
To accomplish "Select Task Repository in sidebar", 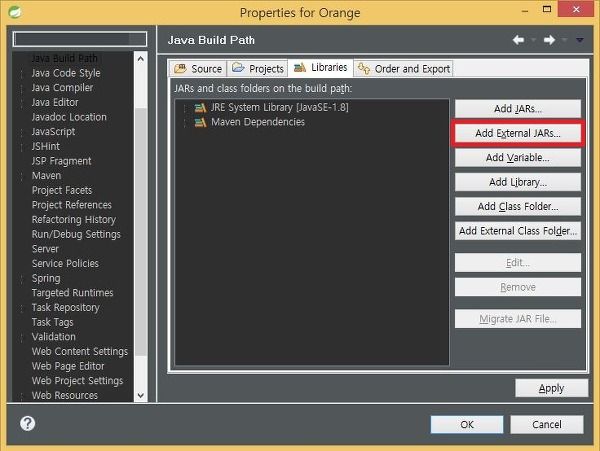I will (65, 308).
